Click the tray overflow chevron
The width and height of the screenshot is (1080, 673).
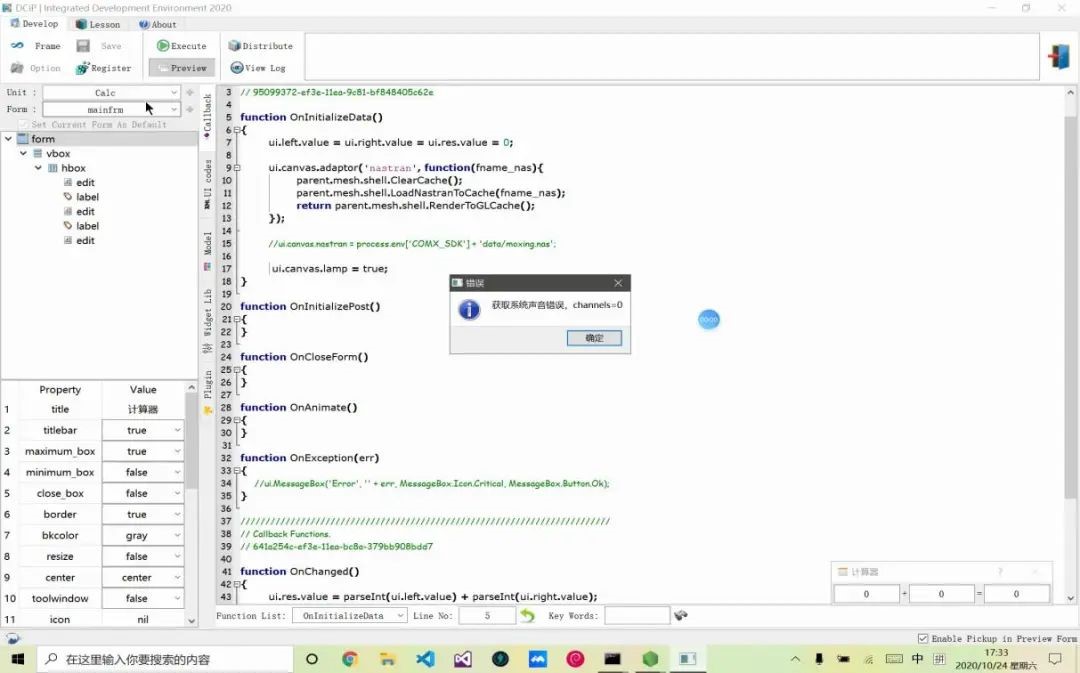pyautogui.click(x=795, y=659)
